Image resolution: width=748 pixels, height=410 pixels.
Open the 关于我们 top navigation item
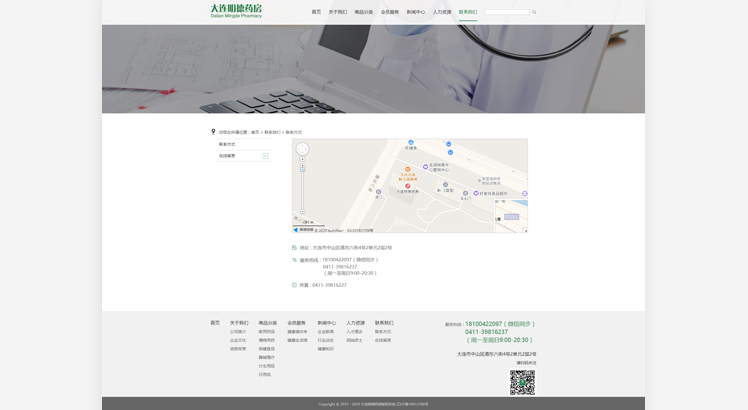coord(338,12)
